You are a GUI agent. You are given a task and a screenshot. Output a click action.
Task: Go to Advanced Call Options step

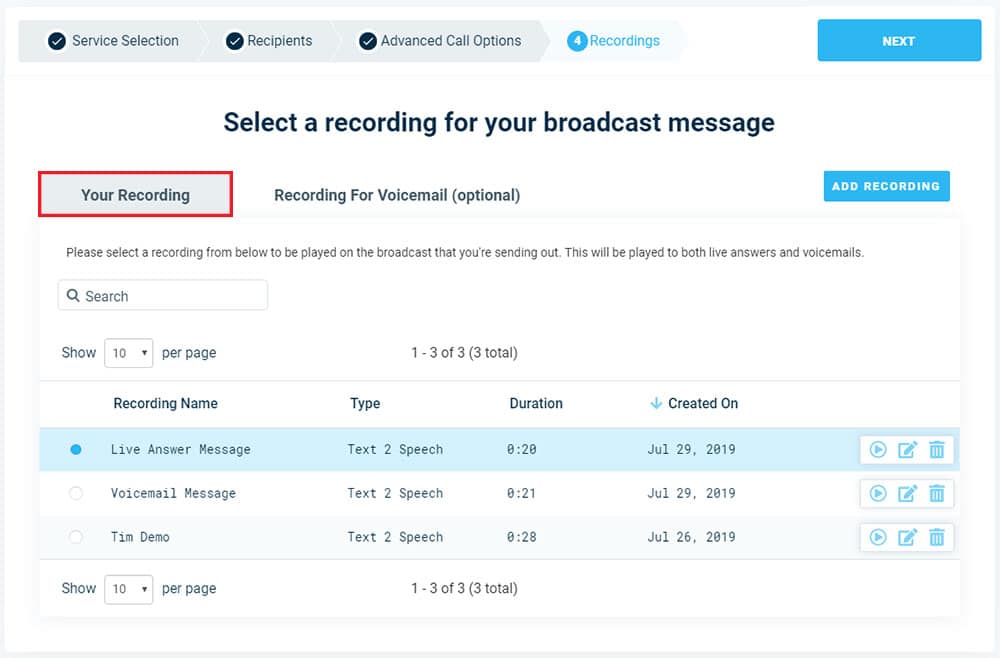[440, 41]
